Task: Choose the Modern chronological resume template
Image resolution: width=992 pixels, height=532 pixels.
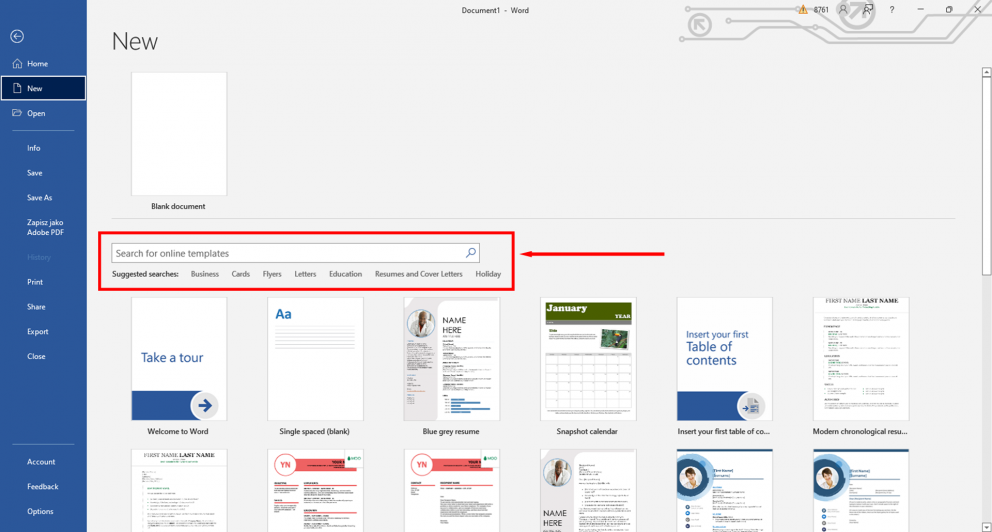Action: tap(861, 367)
